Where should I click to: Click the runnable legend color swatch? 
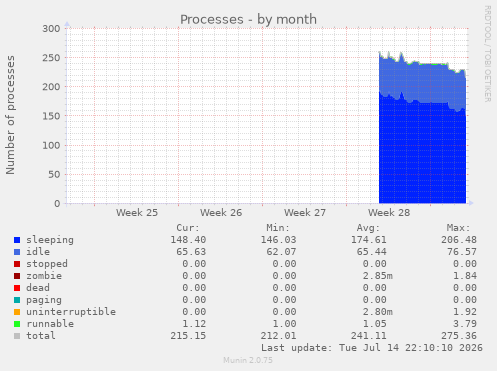[x=17, y=324]
